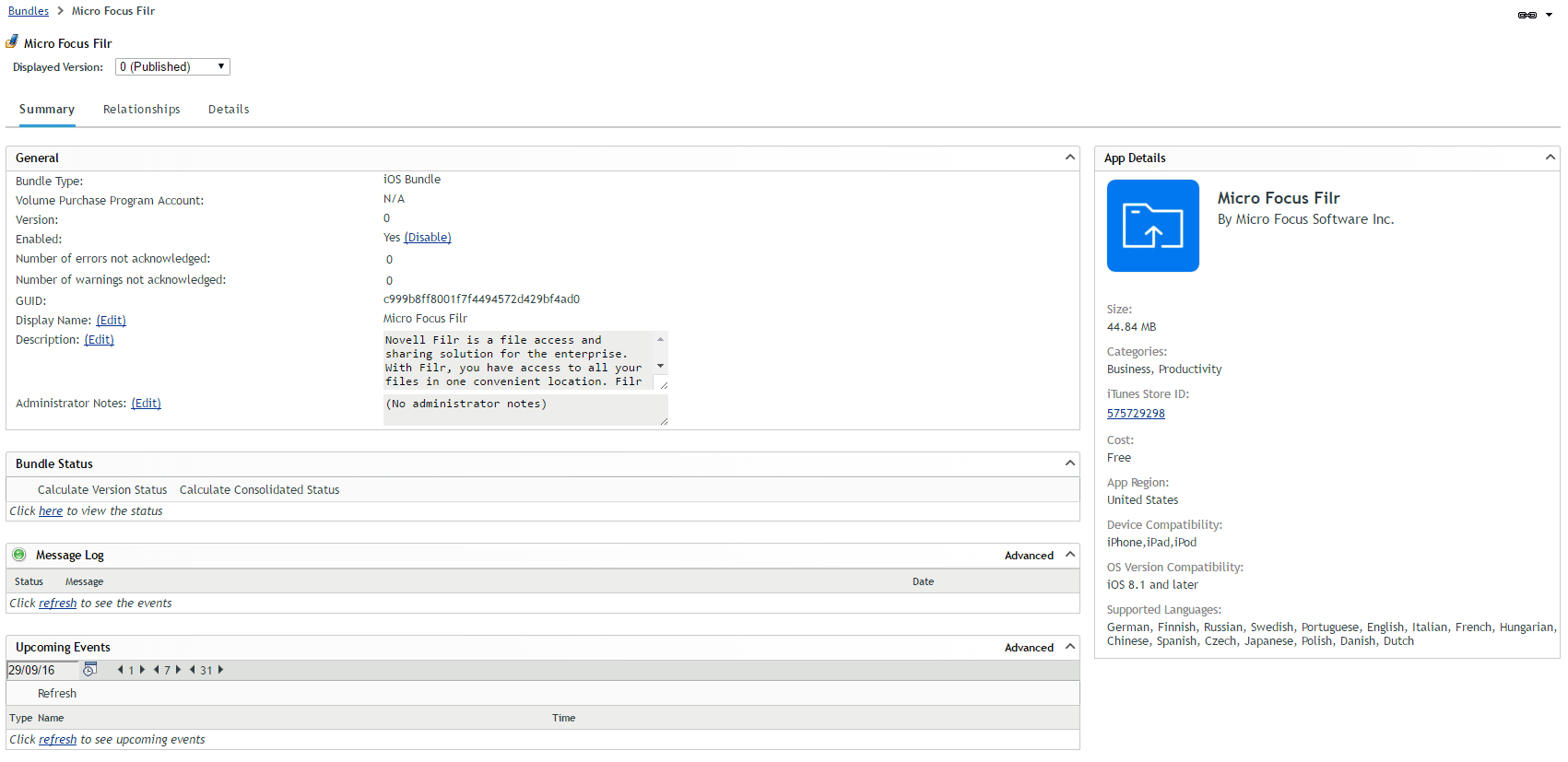Collapse the App Details panel
The width and height of the screenshot is (1568, 762).
1550,158
